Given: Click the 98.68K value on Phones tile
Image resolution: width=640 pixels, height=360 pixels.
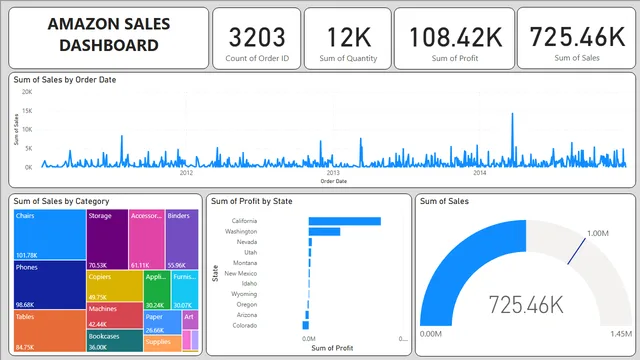Looking at the screenshot, I should point(25,304).
